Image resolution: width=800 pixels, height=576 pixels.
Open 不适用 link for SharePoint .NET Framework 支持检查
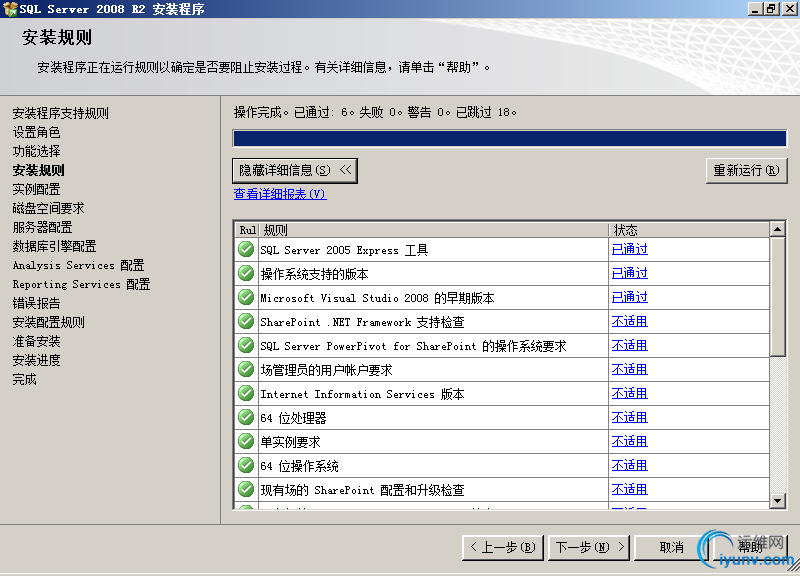pyautogui.click(x=630, y=321)
